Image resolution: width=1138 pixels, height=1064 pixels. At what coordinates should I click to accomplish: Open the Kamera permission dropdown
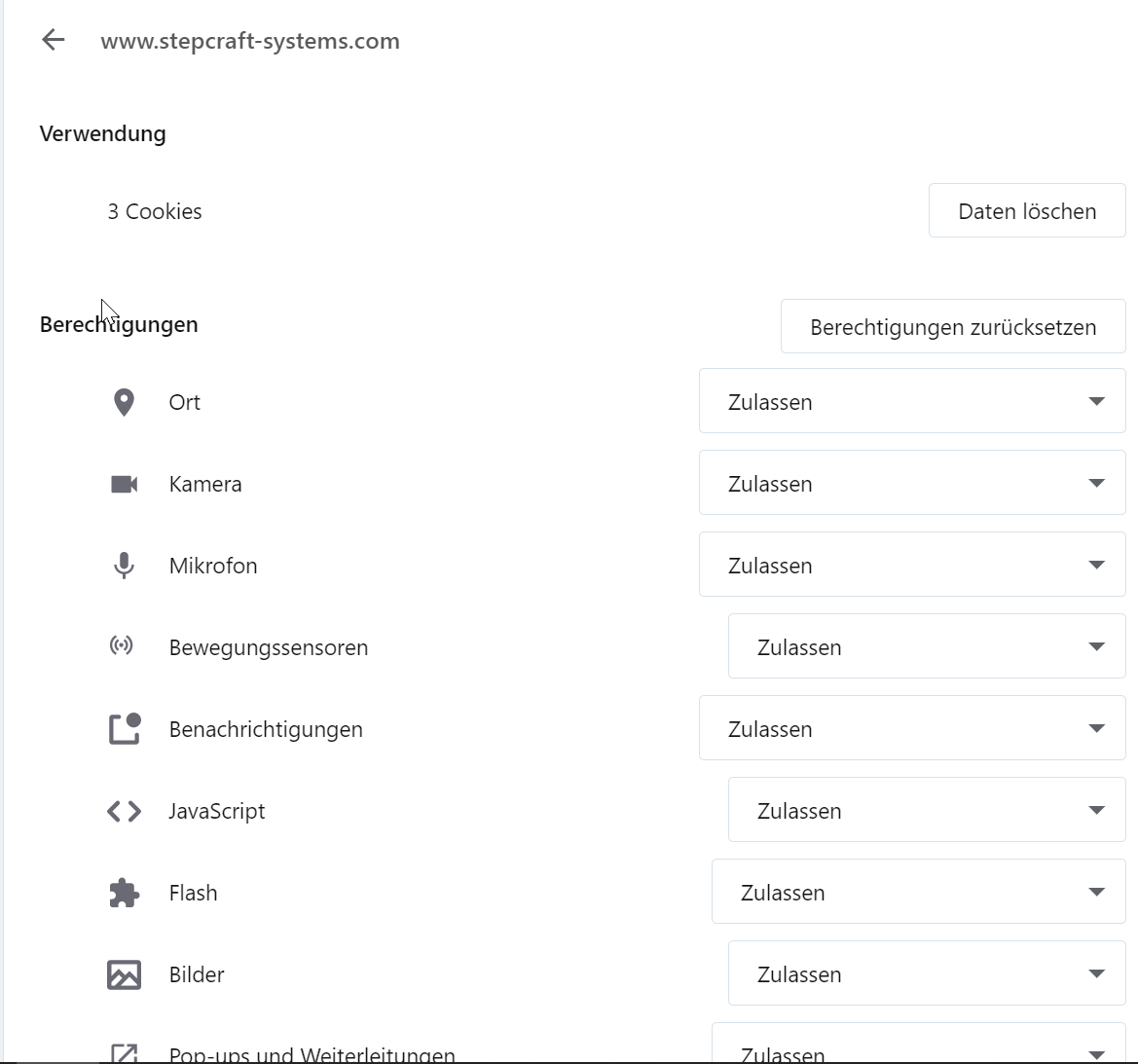click(x=912, y=483)
